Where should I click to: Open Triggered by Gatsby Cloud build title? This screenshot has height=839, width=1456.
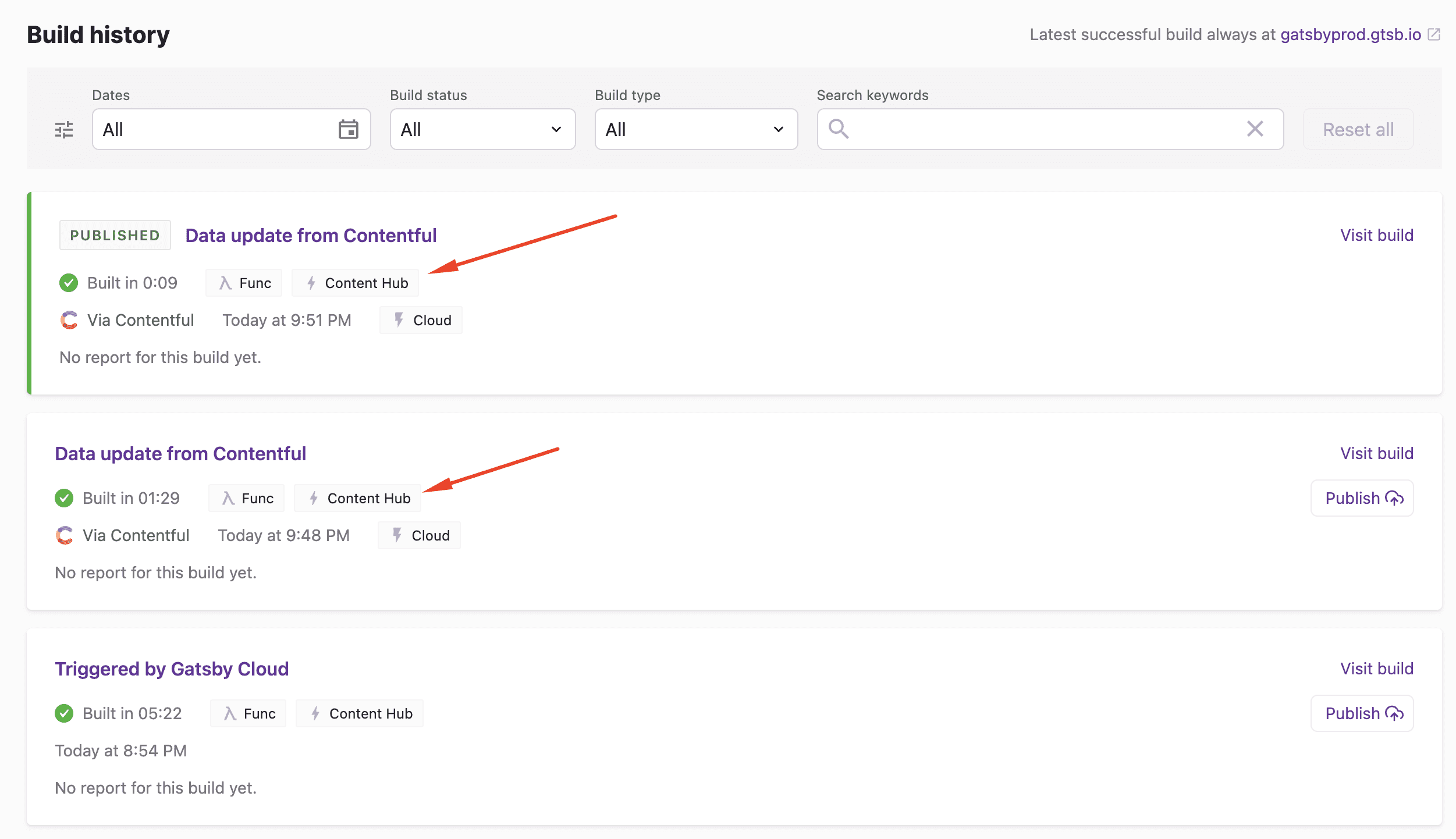(172, 669)
